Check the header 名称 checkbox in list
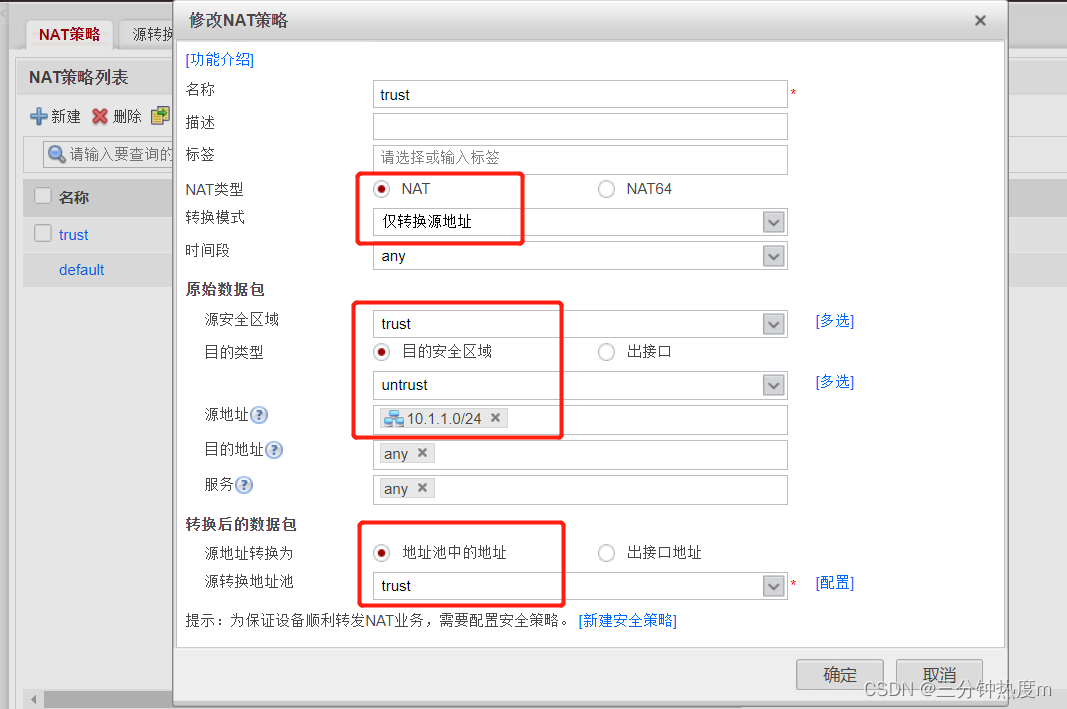Viewport: 1067px width, 709px height. [x=43, y=196]
